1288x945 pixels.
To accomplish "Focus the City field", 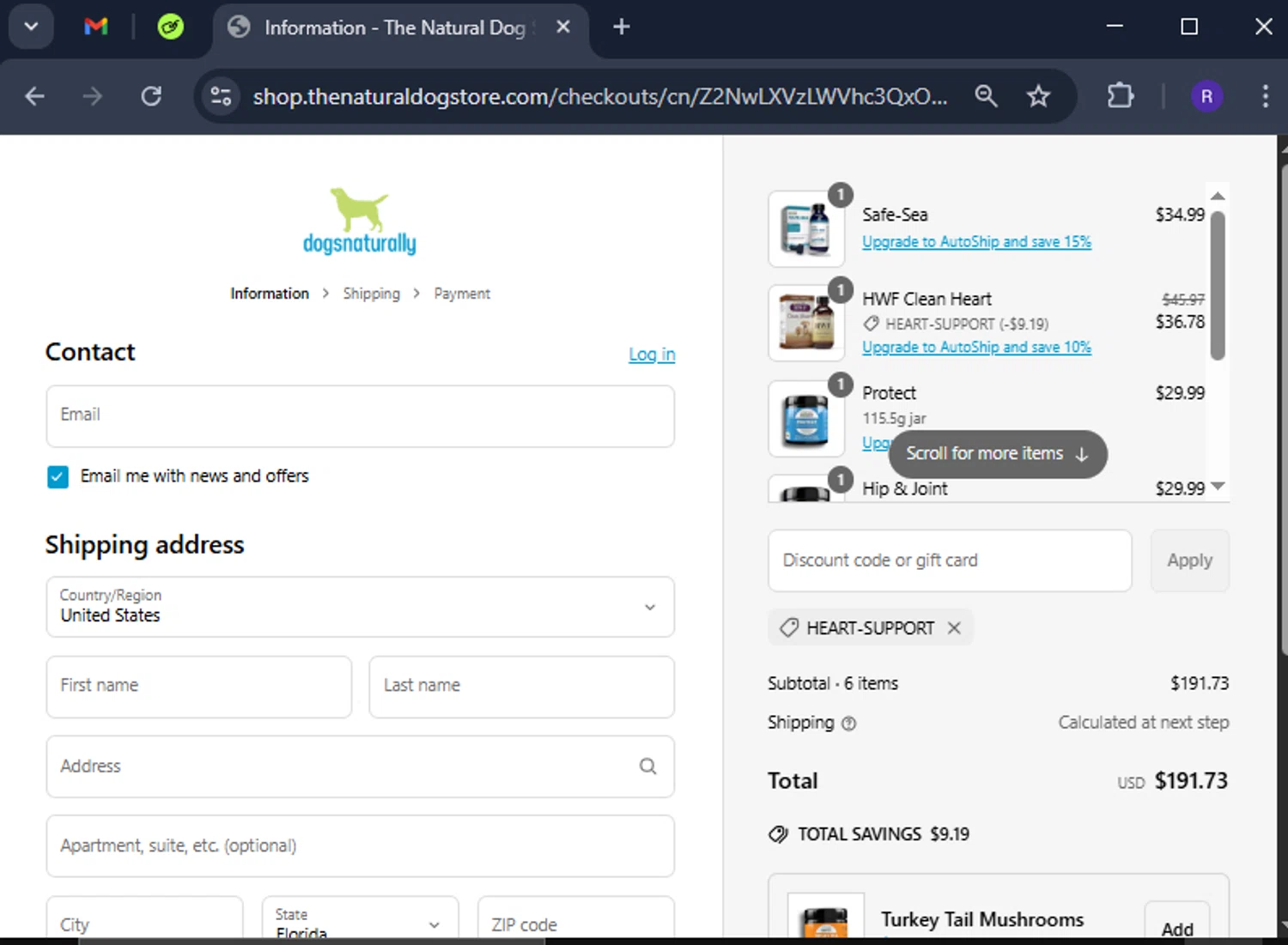I will click(x=144, y=918).
